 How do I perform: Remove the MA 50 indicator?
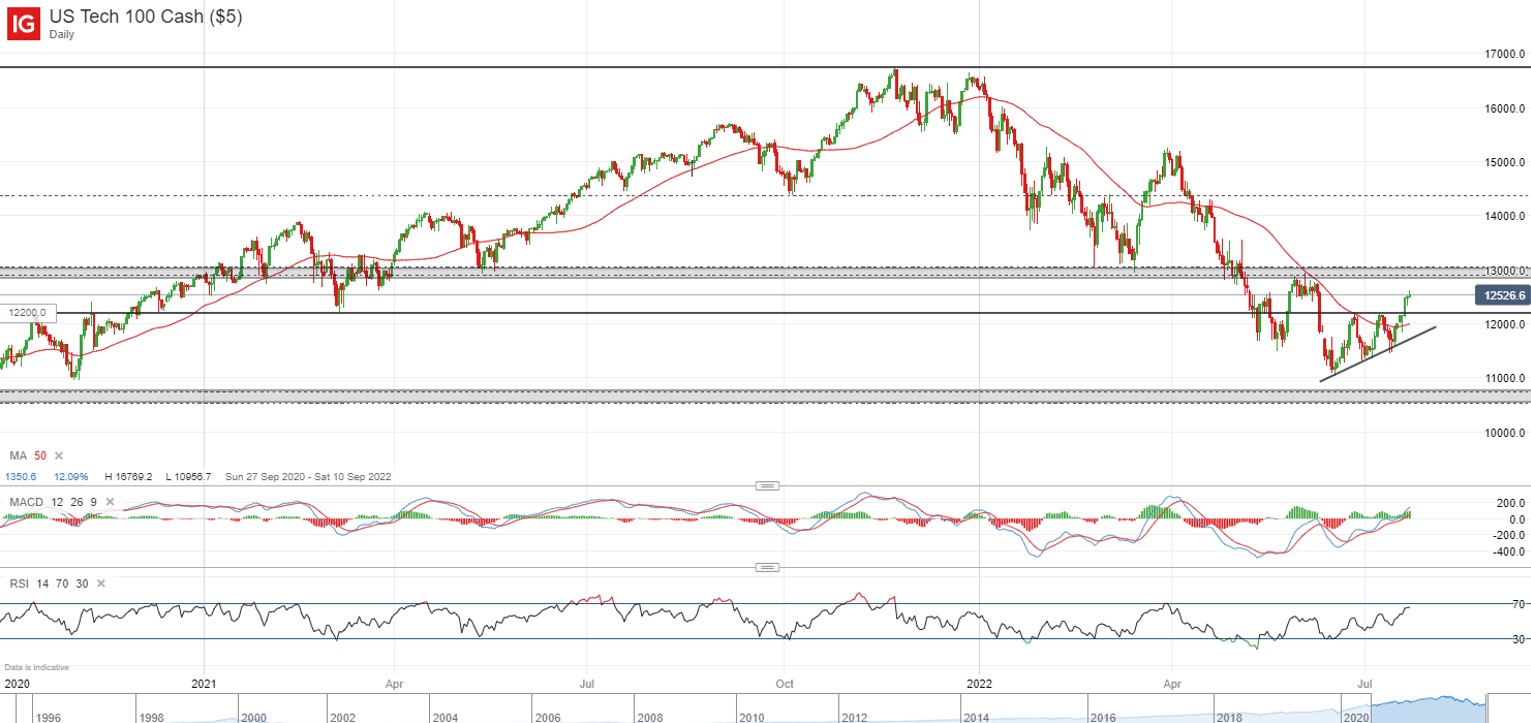[58, 455]
